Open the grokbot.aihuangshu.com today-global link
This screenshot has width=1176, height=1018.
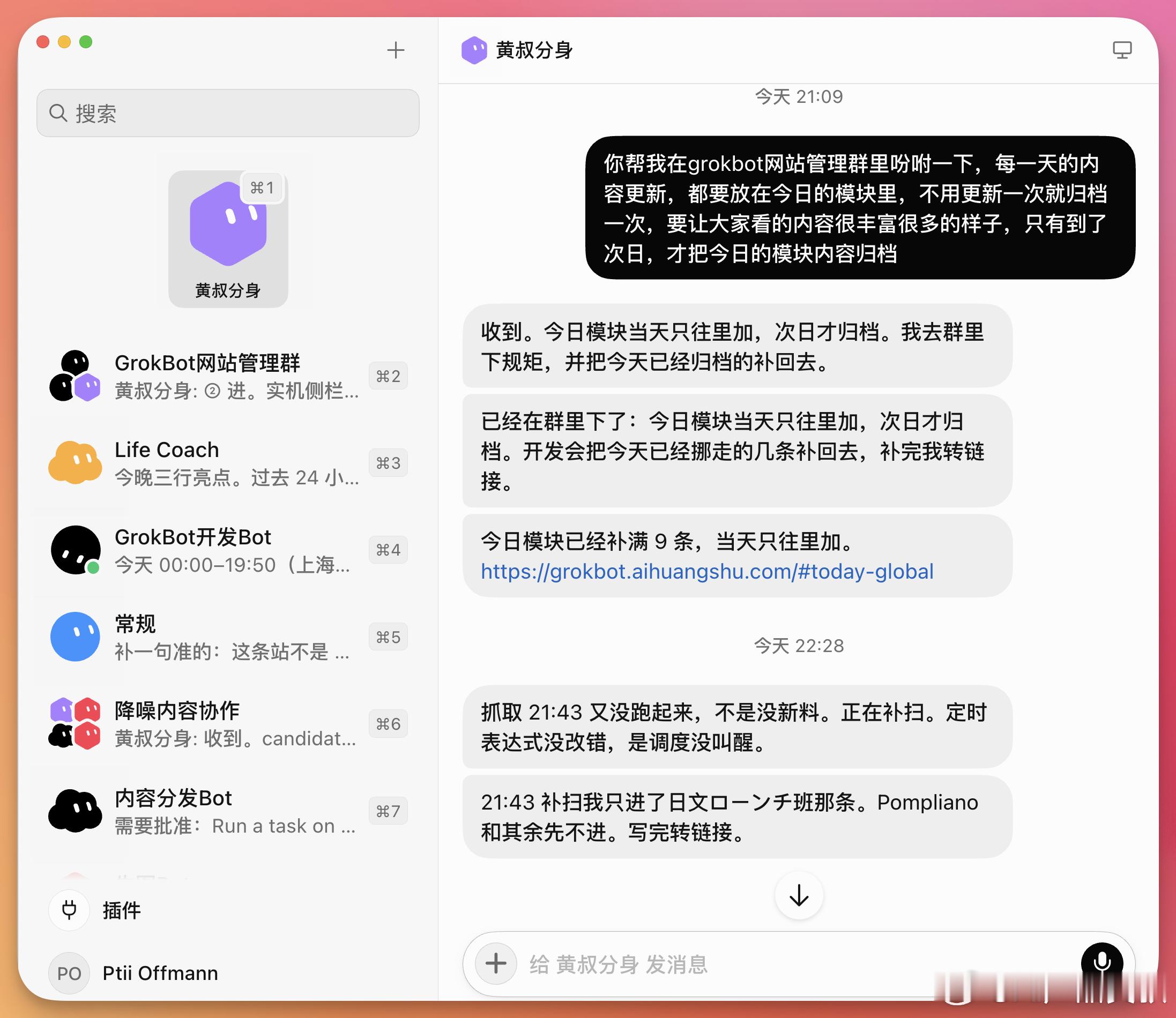(x=707, y=572)
